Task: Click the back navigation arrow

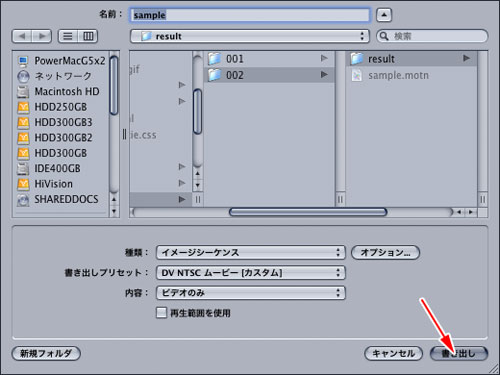Action: tap(22, 36)
